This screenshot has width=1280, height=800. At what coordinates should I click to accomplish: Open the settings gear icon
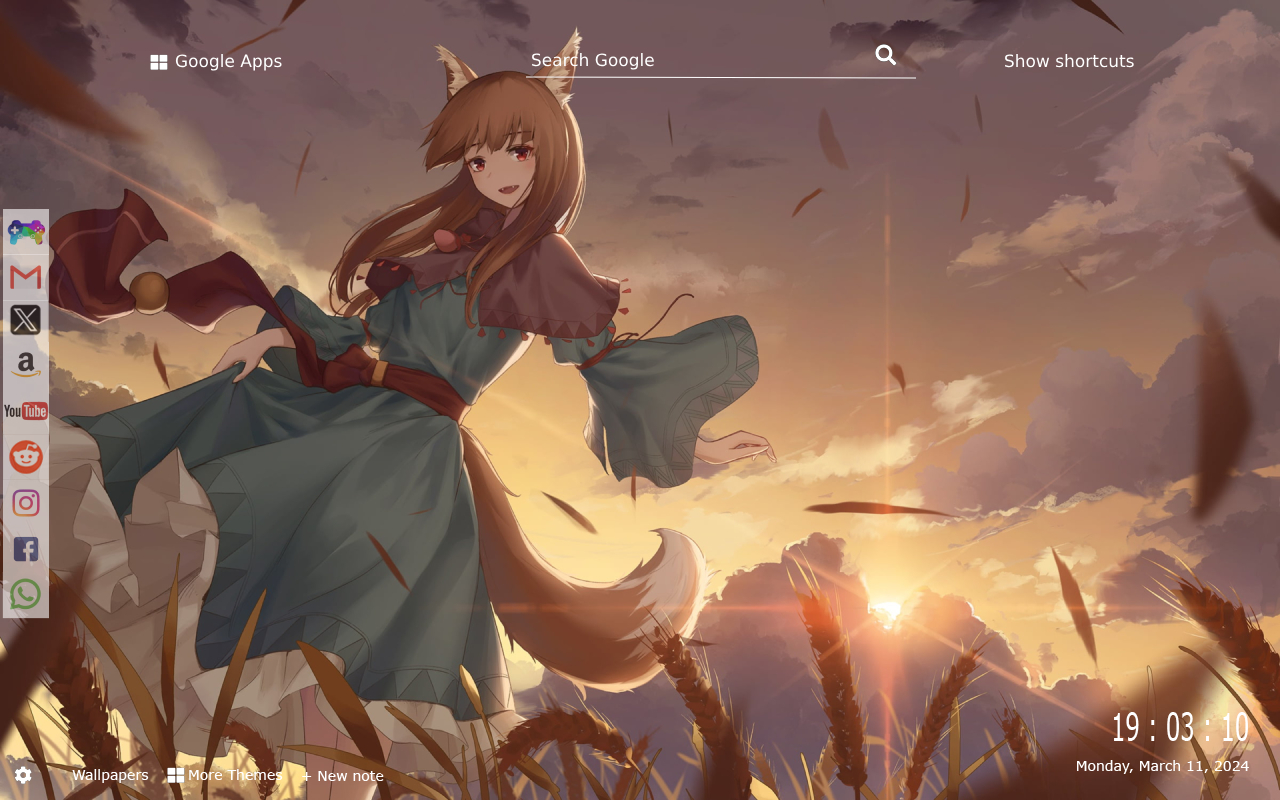(x=23, y=775)
